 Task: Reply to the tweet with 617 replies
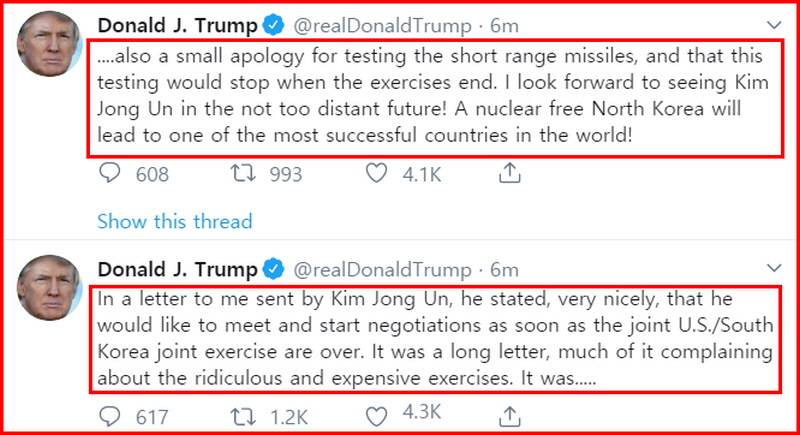point(110,417)
